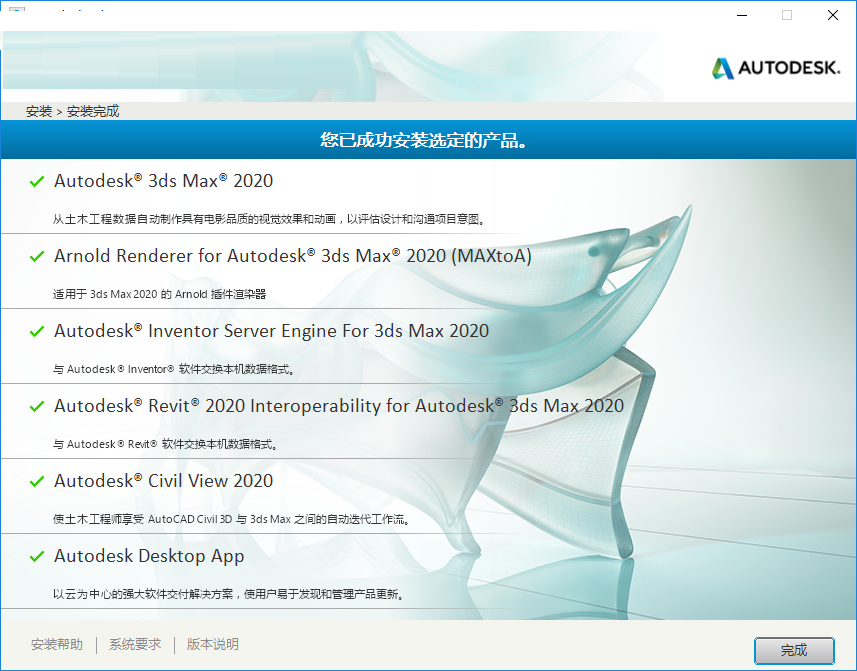The image size is (857, 671).
Task: Select the checkmark by Inventor Server Engine
Action: point(37,332)
